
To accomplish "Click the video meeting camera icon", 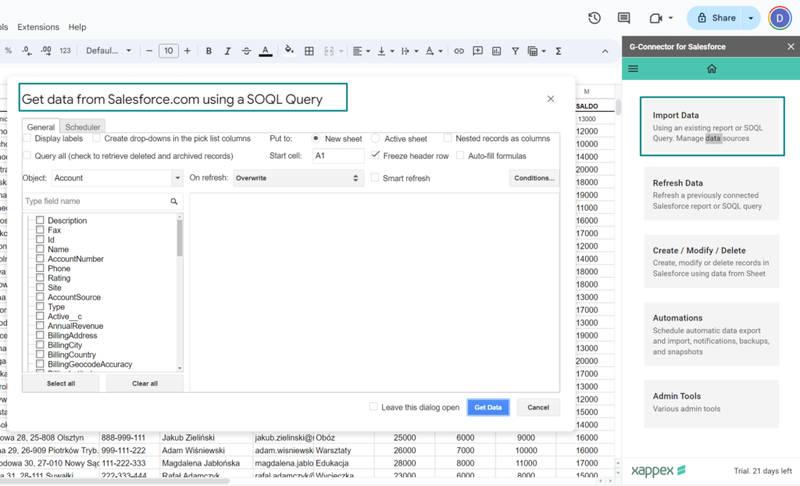I will (x=656, y=18).
